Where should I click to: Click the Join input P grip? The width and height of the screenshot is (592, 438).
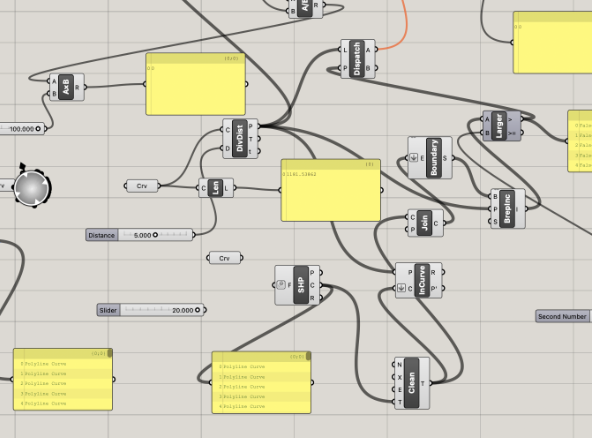pos(407,230)
